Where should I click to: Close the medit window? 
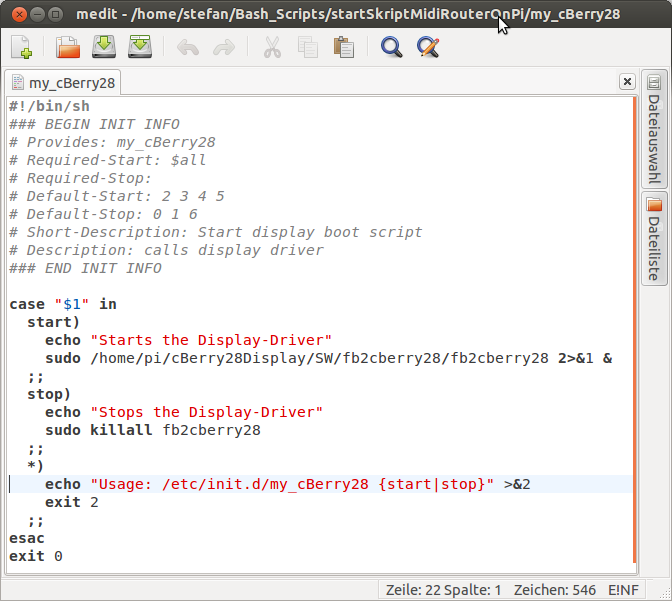coord(19,15)
